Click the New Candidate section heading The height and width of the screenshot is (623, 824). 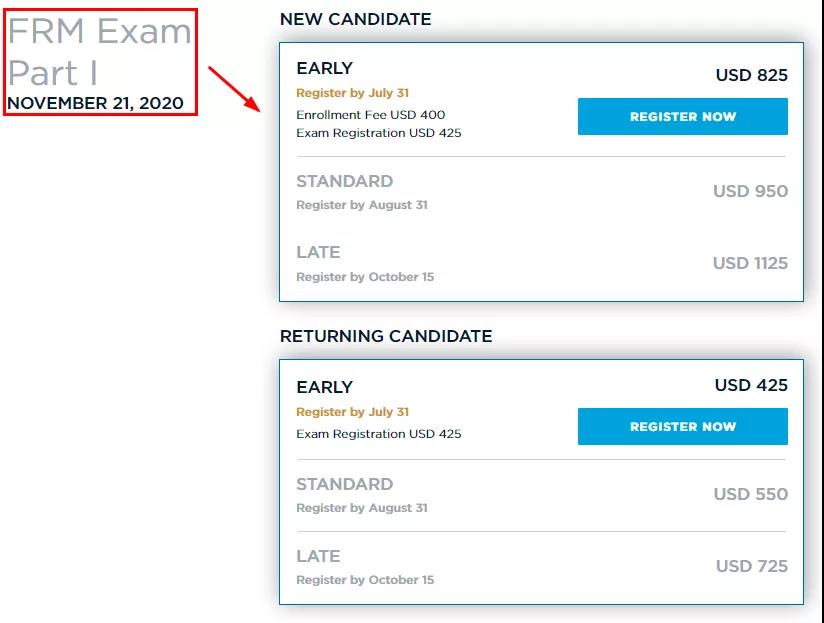click(x=355, y=19)
